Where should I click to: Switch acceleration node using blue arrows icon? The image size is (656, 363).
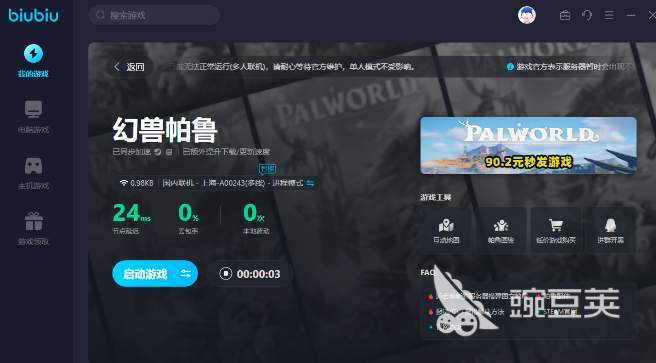click(x=310, y=183)
